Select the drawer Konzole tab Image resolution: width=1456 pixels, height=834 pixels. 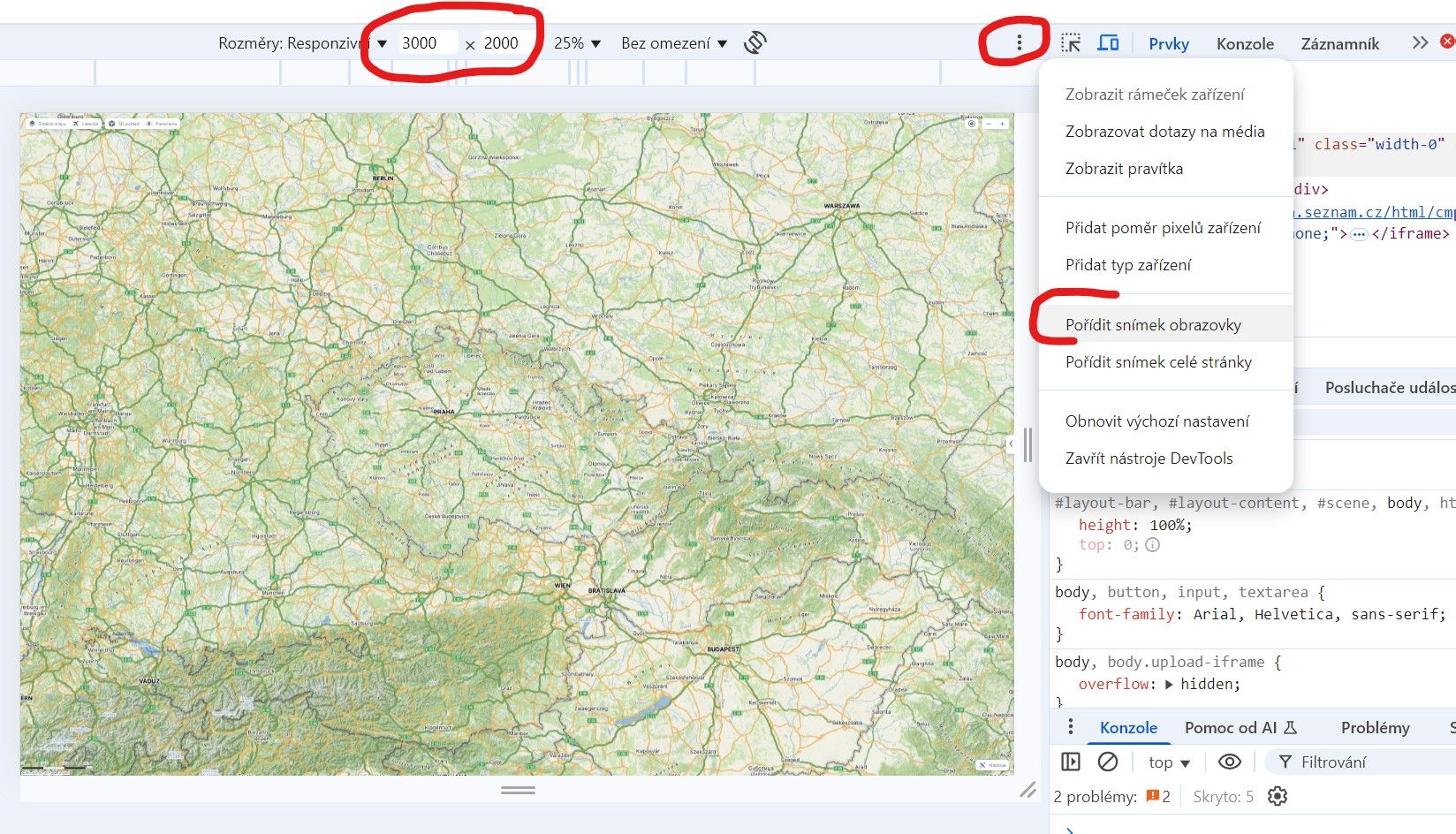tap(1128, 728)
